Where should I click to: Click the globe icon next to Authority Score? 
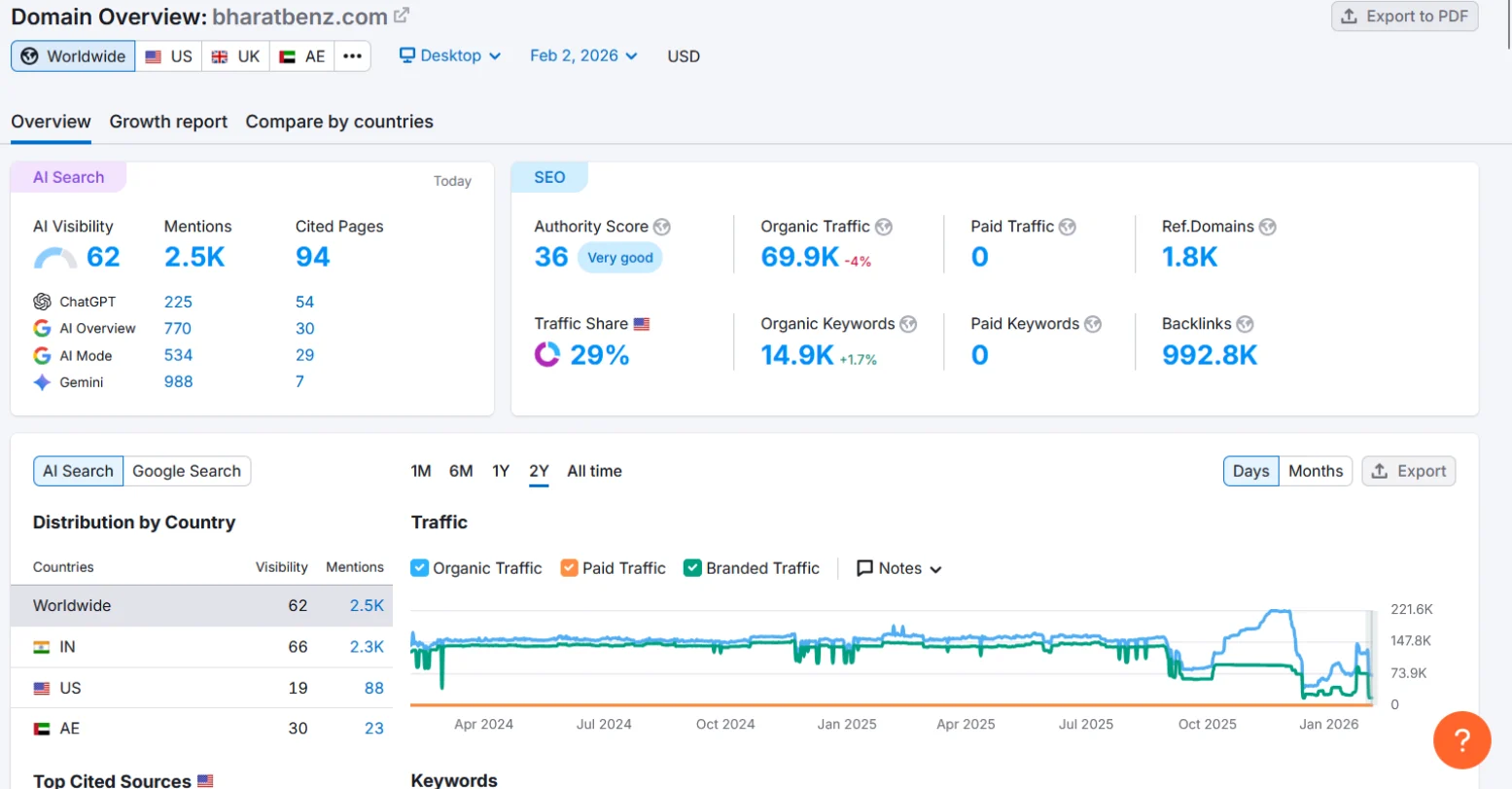tap(662, 227)
